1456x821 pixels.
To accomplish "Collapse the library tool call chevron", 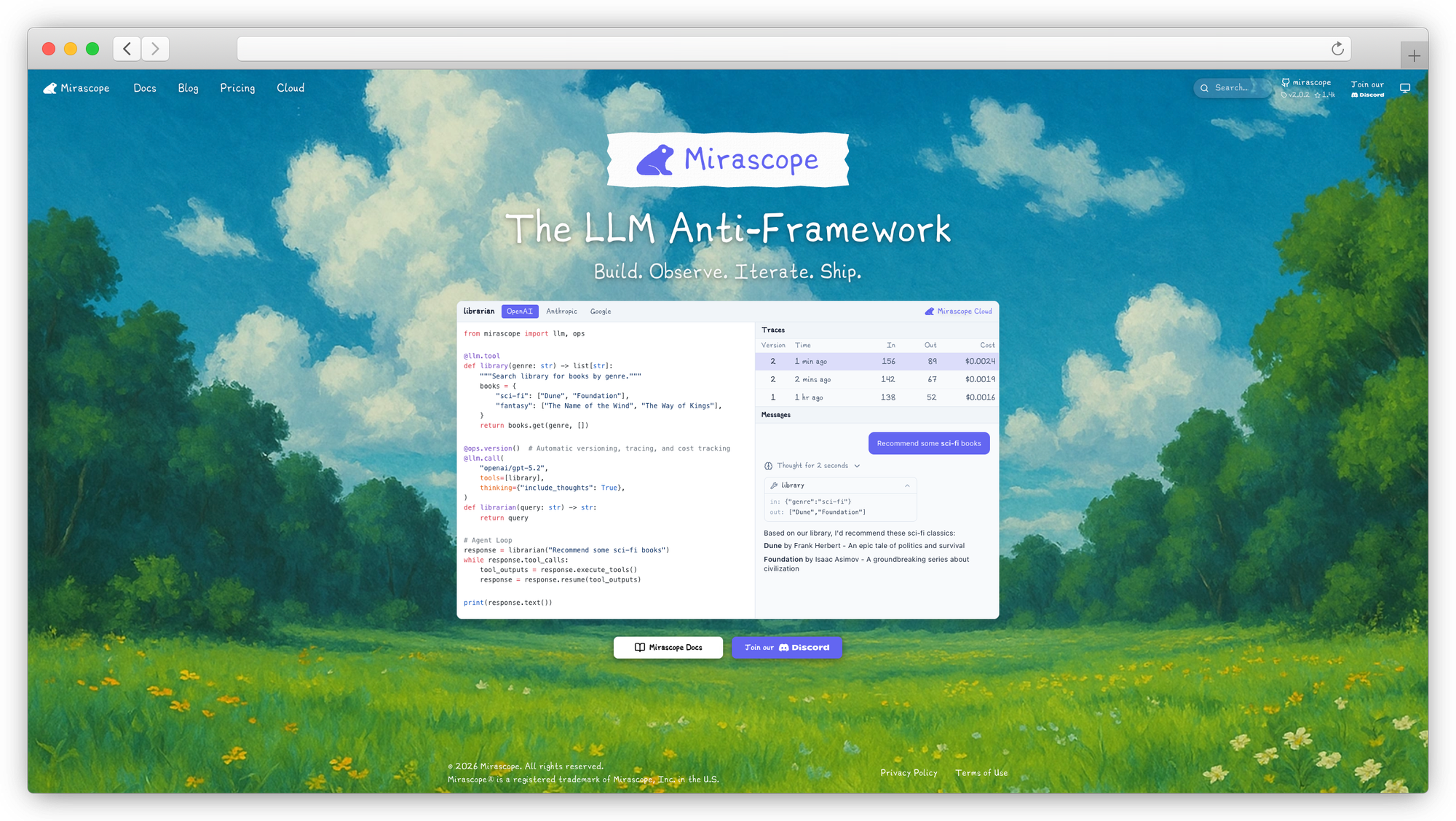I will pos(907,485).
